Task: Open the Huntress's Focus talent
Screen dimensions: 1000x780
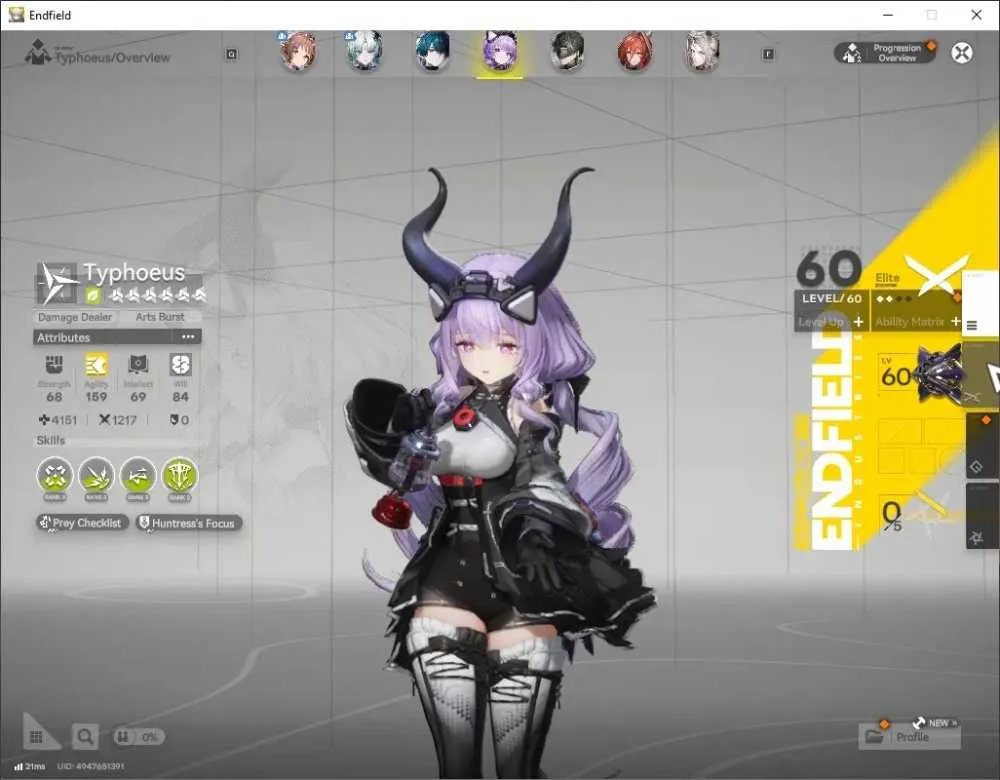Action: pyautogui.click(x=189, y=523)
